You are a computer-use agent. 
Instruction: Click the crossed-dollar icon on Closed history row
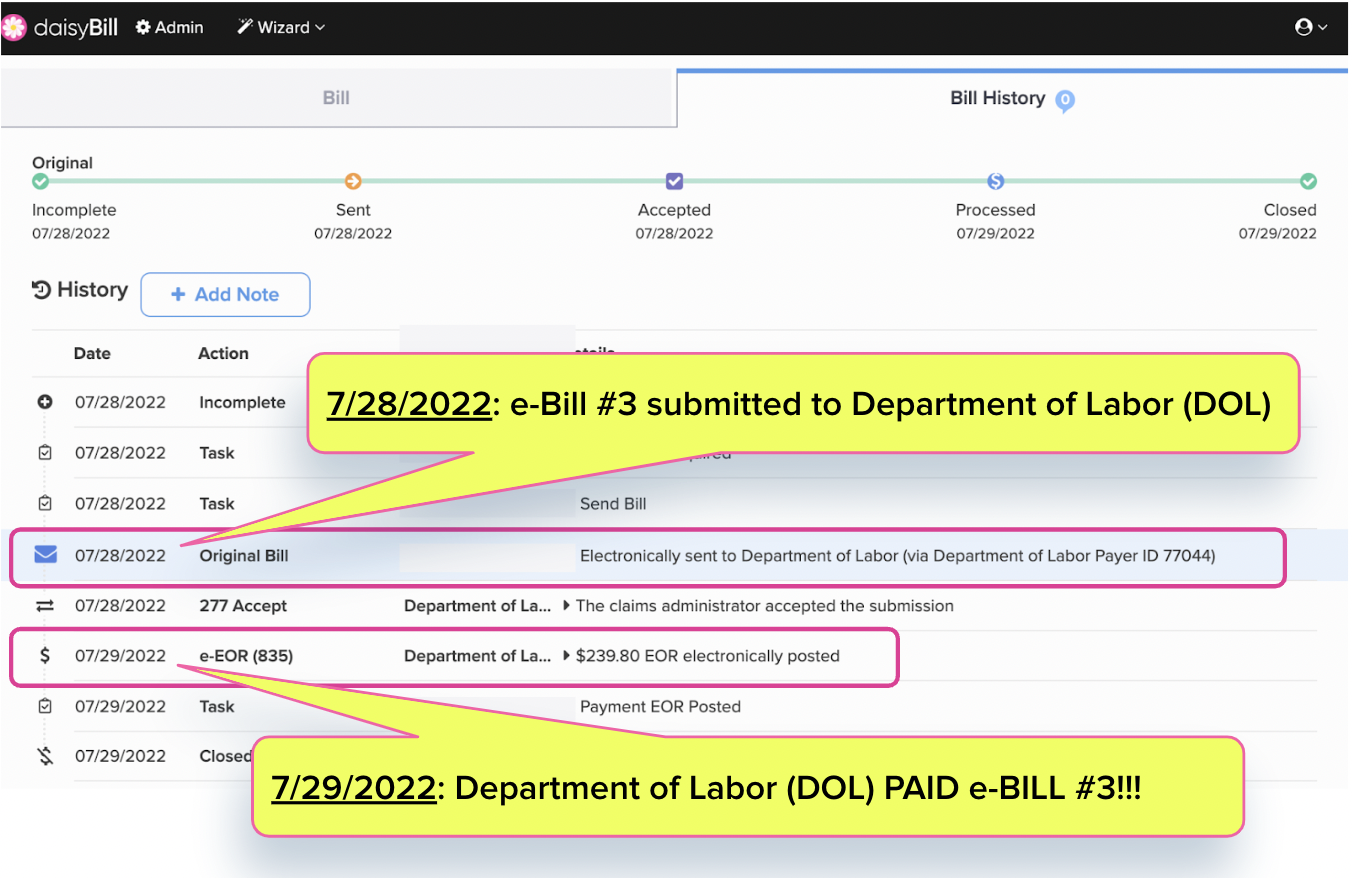pos(45,756)
